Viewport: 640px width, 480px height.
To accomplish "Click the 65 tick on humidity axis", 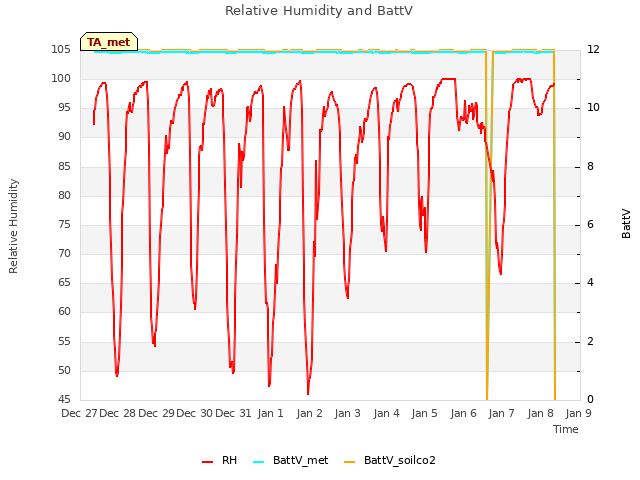I will coord(64,282).
